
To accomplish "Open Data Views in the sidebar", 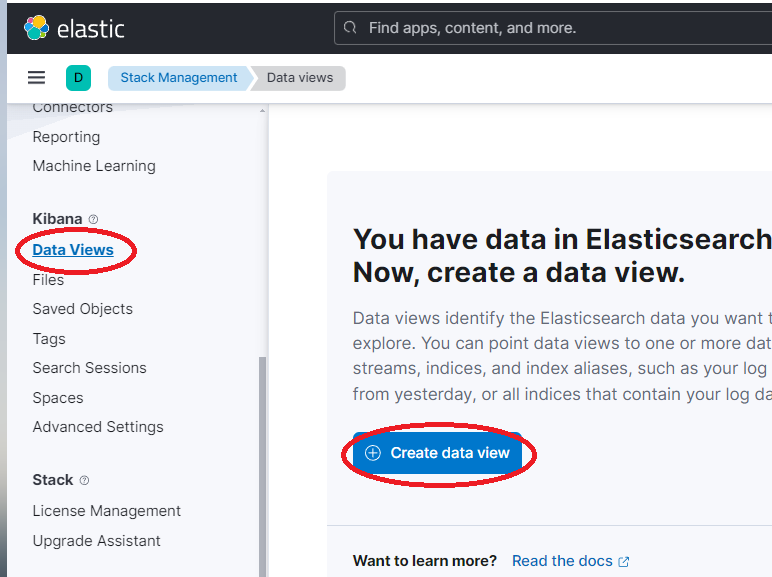I will pos(73,250).
